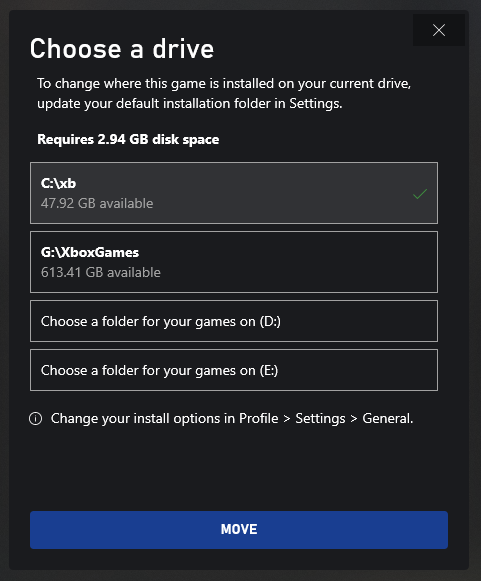Screen dimensions: 481x581
Task: Click the green checkmark on C:\xb
Action: (x=420, y=194)
